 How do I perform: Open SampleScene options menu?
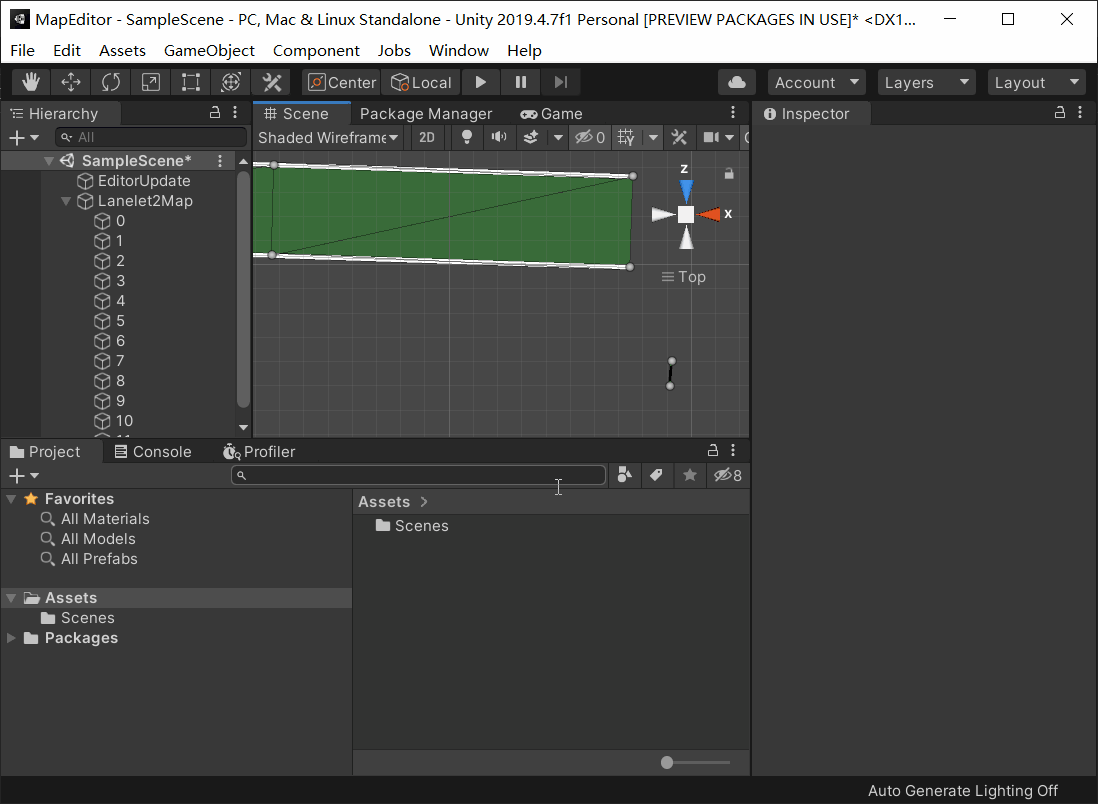point(220,160)
